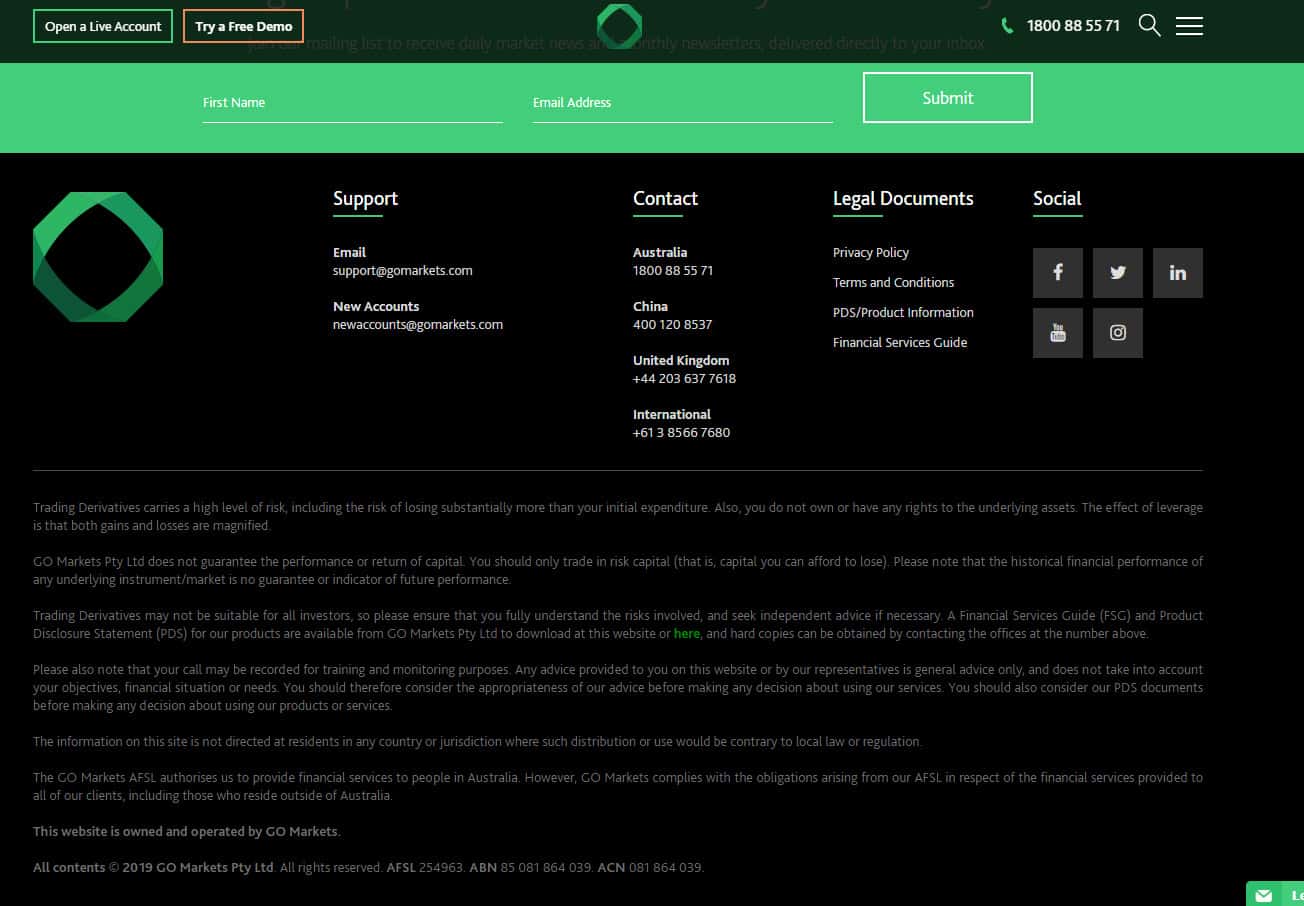Click the GO Markets footer logo
The width and height of the screenshot is (1304, 906).
click(98, 257)
